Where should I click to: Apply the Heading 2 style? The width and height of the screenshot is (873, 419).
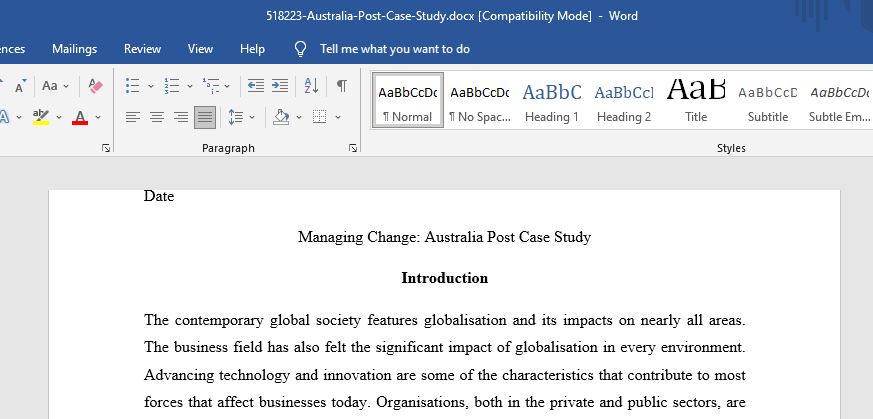click(x=624, y=100)
